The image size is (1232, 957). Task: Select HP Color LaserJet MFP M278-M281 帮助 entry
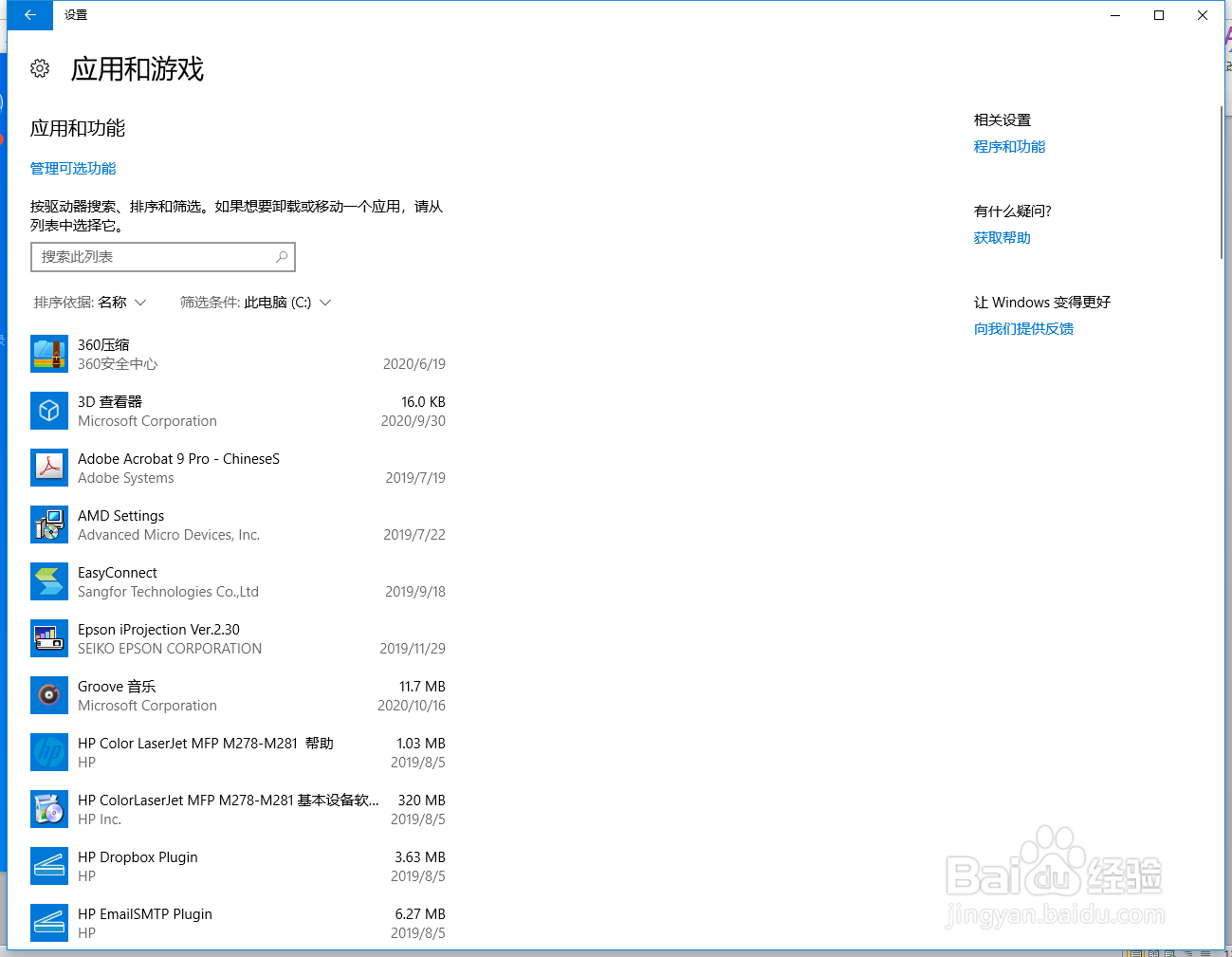pyautogui.click(x=238, y=752)
